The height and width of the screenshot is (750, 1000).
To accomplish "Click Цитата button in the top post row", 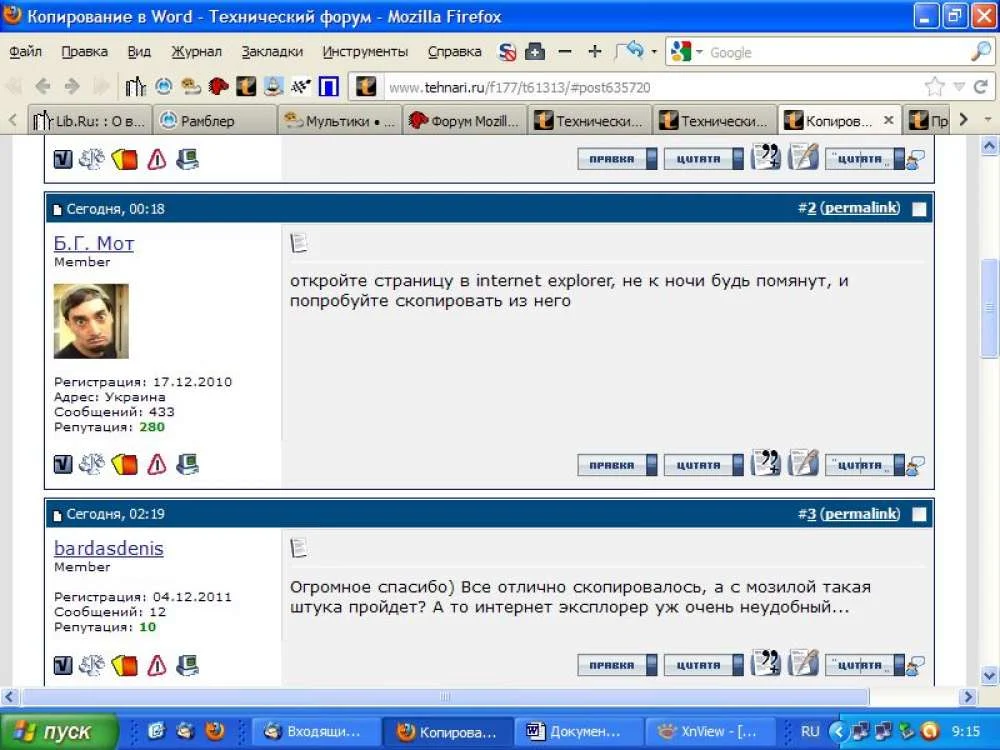I will (703, 159).
